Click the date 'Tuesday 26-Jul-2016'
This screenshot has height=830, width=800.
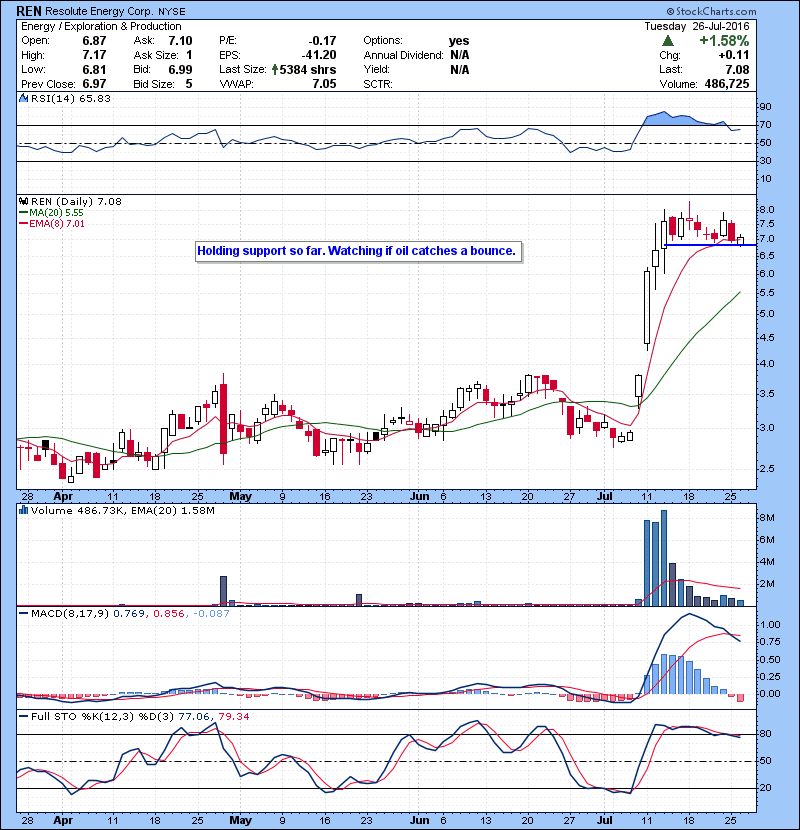coord(697,26)
